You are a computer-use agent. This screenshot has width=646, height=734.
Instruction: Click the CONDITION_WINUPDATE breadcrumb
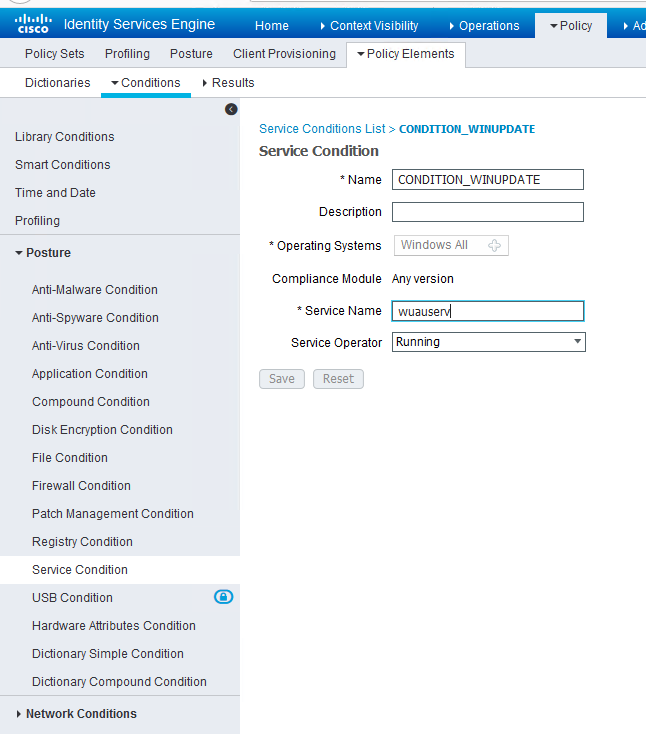pyautogui.click(x=467, y=129)
